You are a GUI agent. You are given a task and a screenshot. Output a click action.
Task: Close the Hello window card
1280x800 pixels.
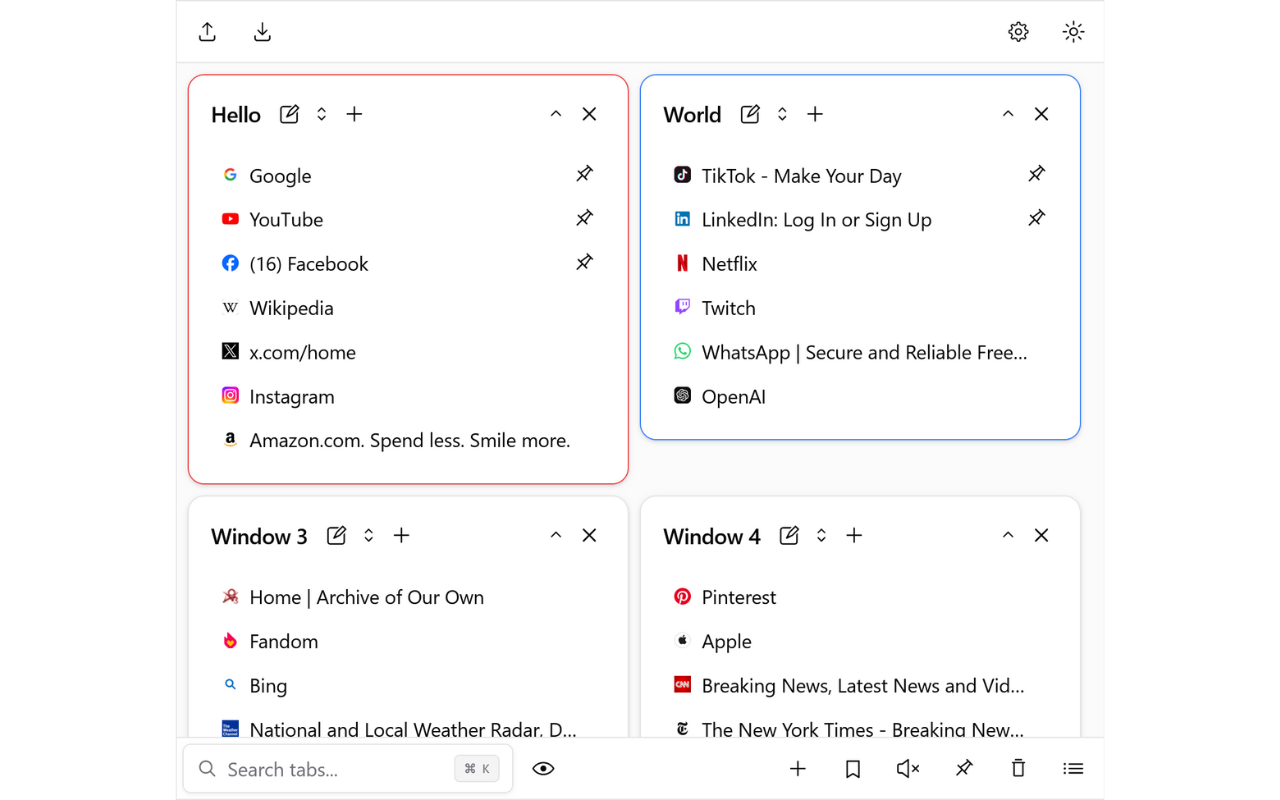589,114
